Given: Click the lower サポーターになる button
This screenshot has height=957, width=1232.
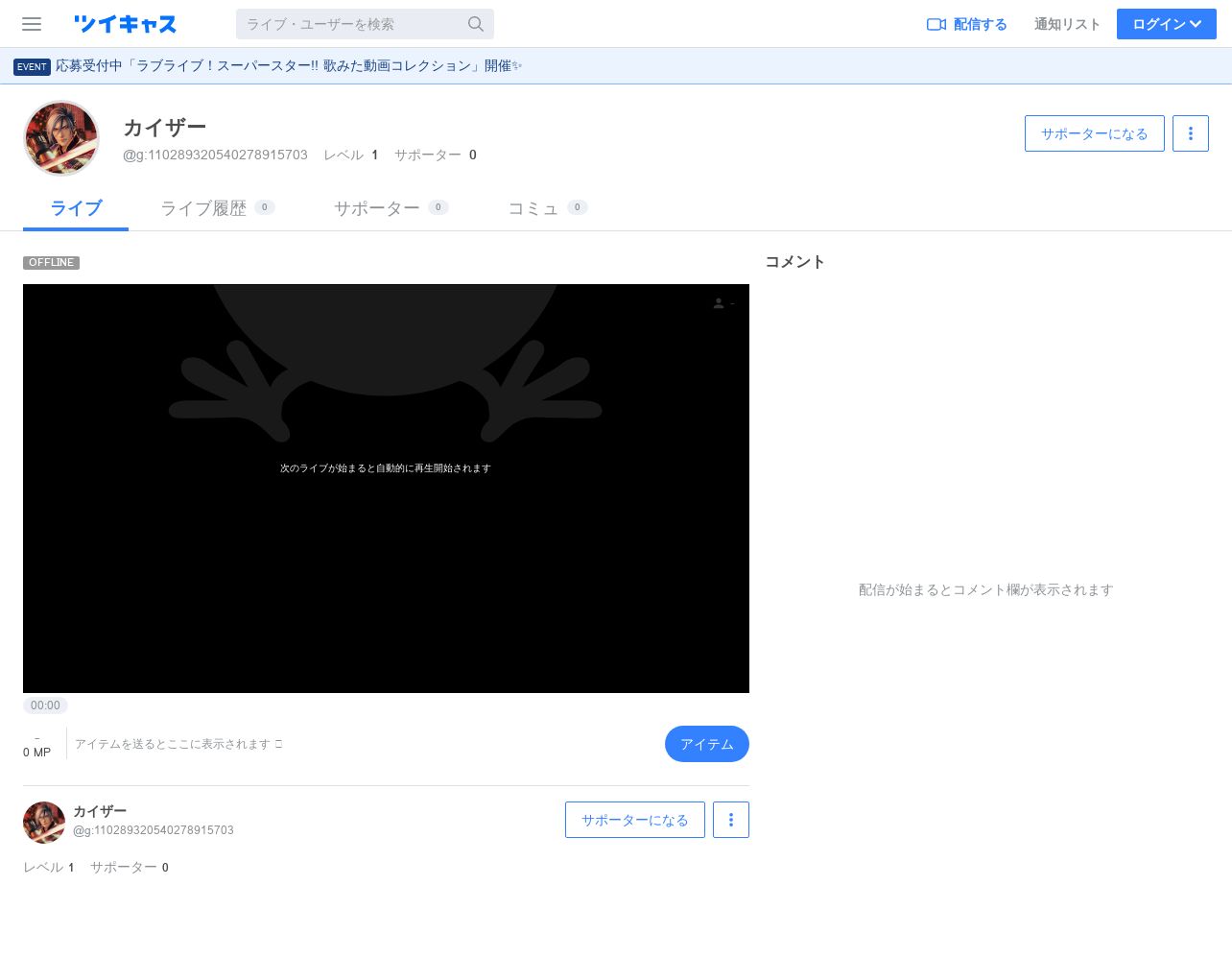Looking at the screenshot, I should (x=635, y=820).
